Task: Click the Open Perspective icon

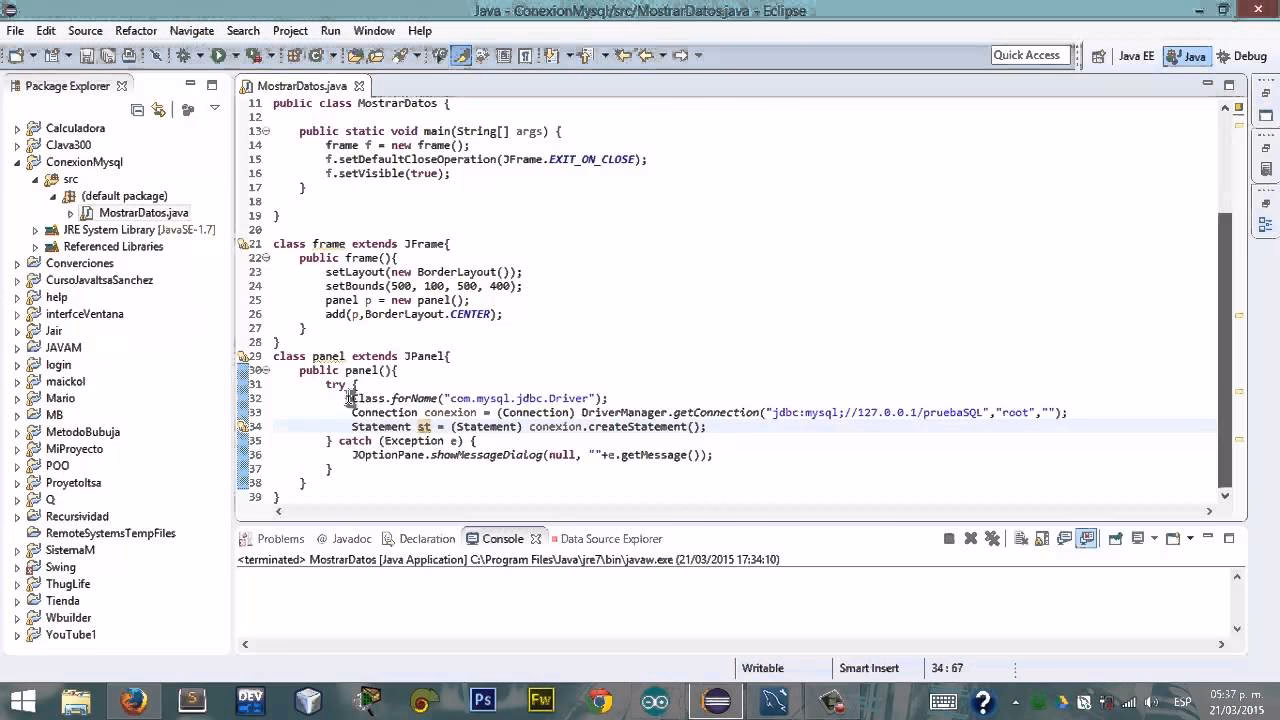Action: pos(1098,56)
